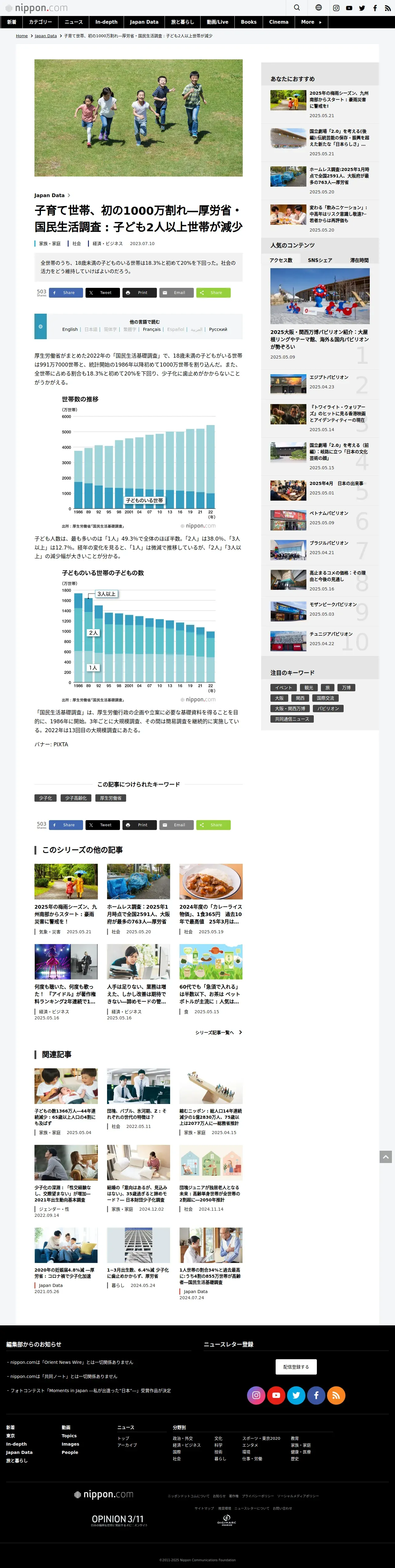The image size is (395, 1568).
Task: Share on Facebook using top share bar
Action: [66, 293]
